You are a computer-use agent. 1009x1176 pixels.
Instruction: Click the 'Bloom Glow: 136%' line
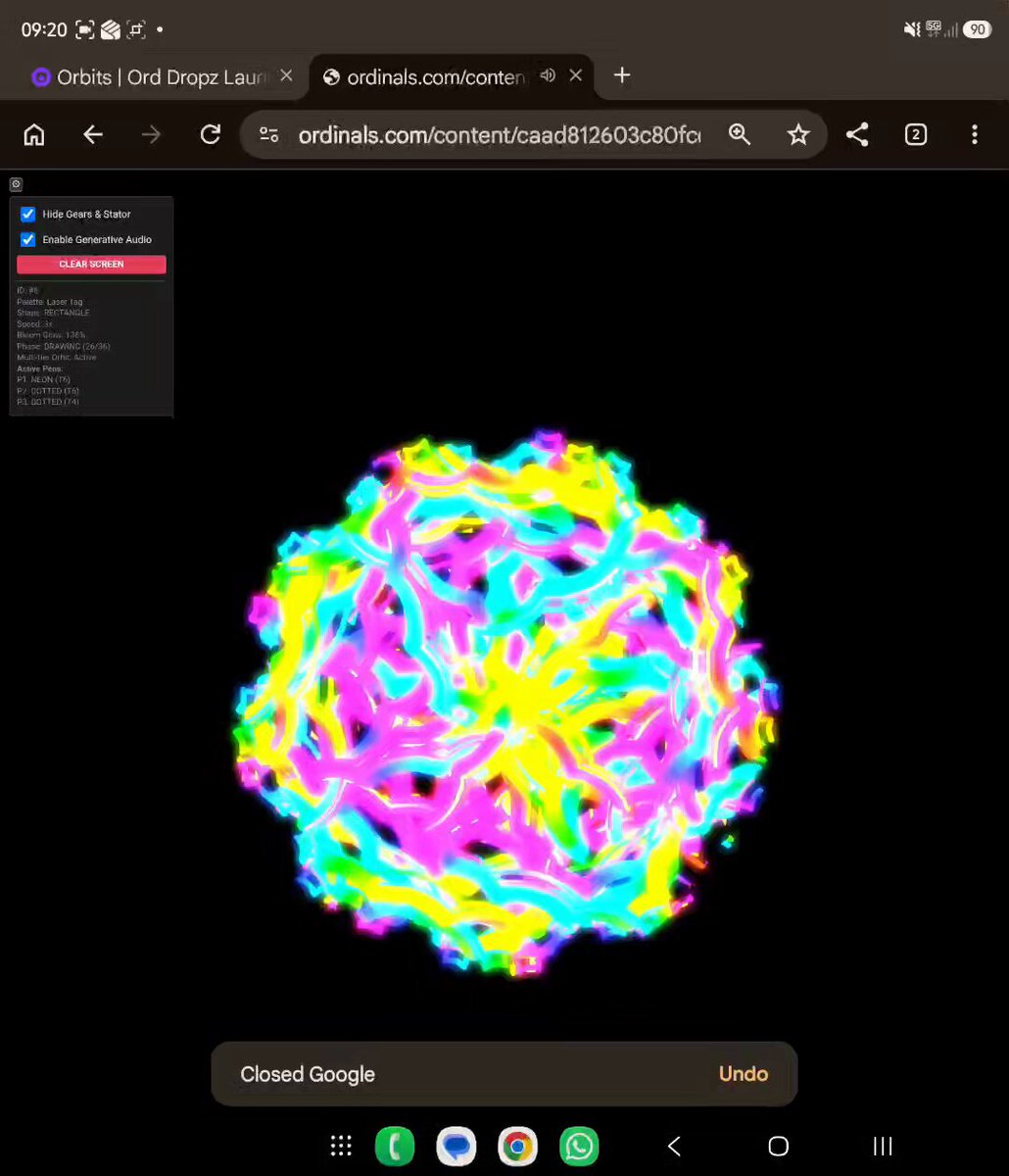point(51,335)
